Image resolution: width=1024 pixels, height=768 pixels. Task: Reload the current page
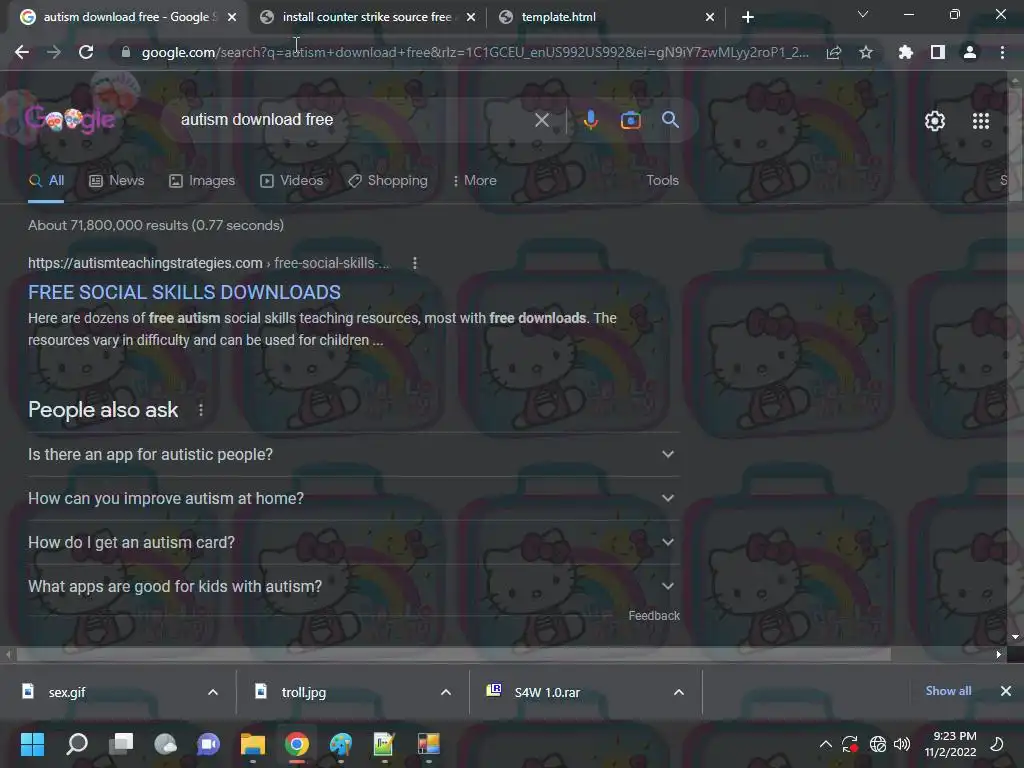[86, 52]
